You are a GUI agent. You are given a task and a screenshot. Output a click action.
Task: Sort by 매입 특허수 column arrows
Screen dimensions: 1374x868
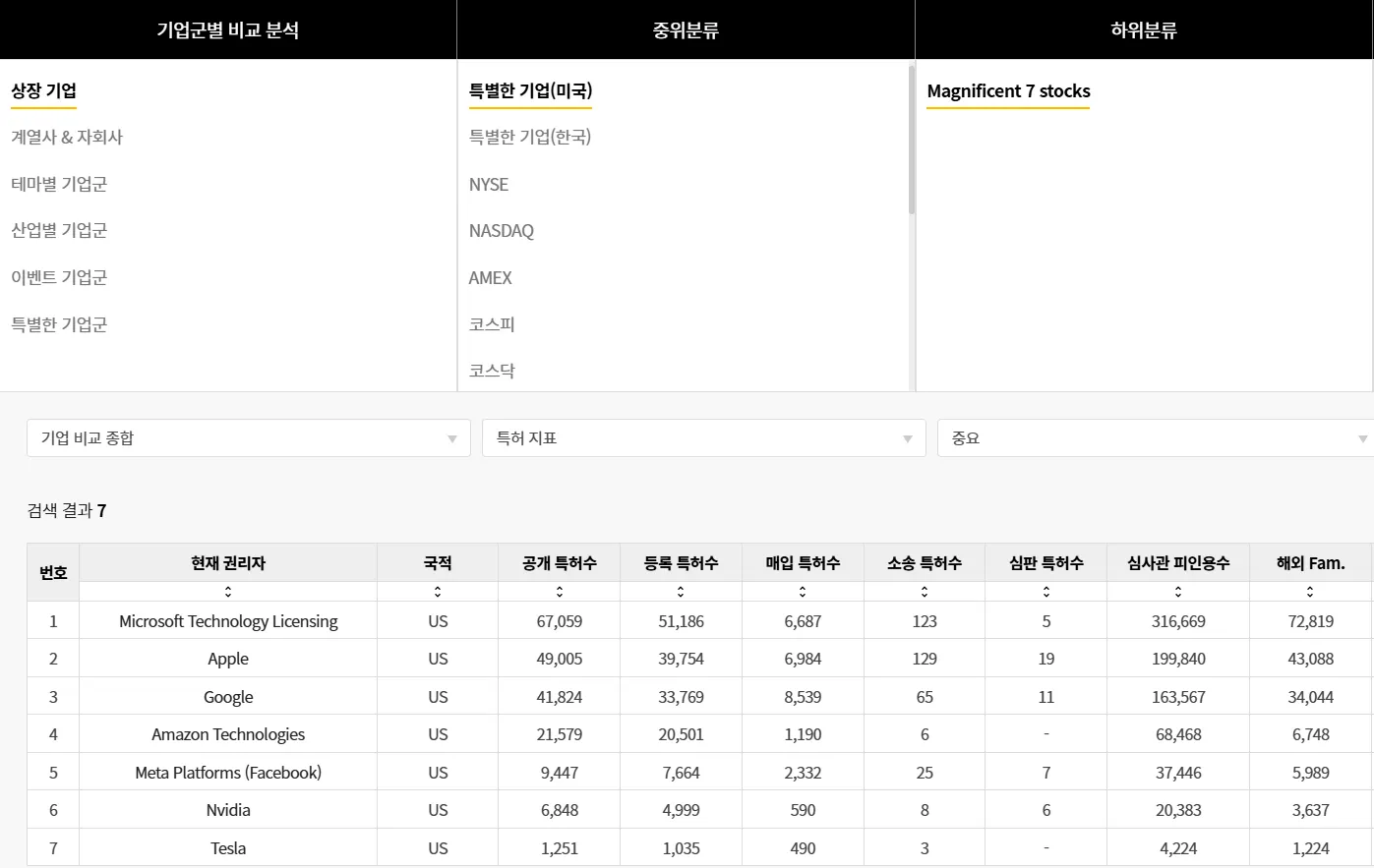(x=803, y=592)
